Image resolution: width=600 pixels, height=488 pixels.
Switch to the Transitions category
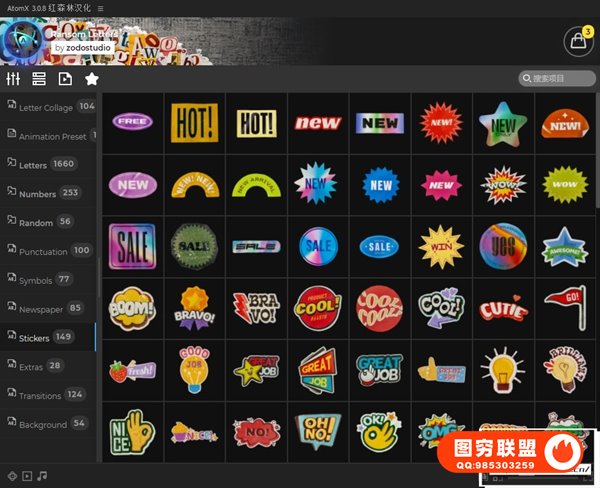coord(44,395)
